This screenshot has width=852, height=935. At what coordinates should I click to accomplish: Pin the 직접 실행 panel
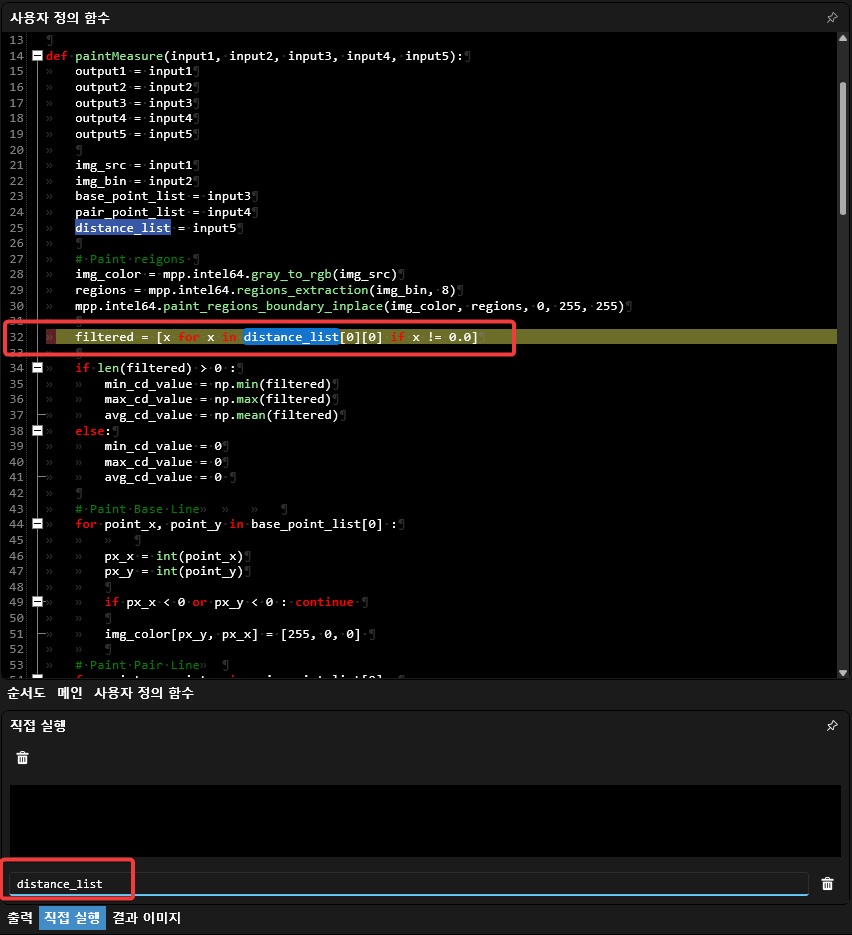[x=831, y=726]
